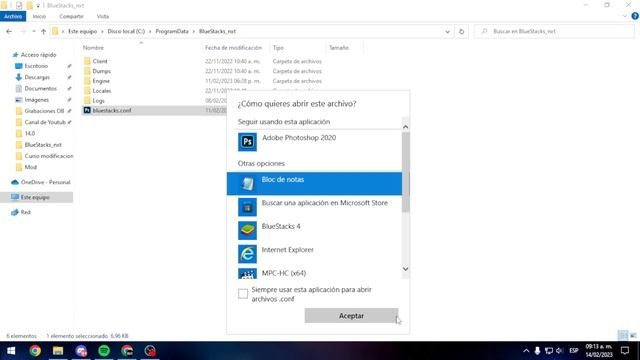Open Red in the navigation pane

tap(25, 212)
